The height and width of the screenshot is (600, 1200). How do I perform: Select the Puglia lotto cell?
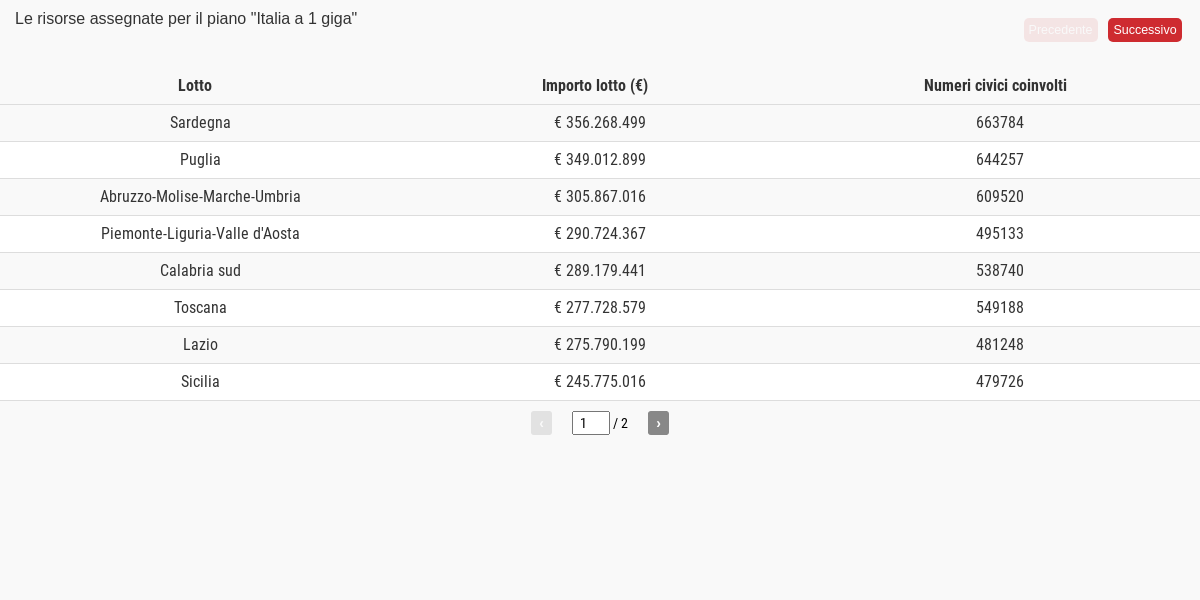200,160
